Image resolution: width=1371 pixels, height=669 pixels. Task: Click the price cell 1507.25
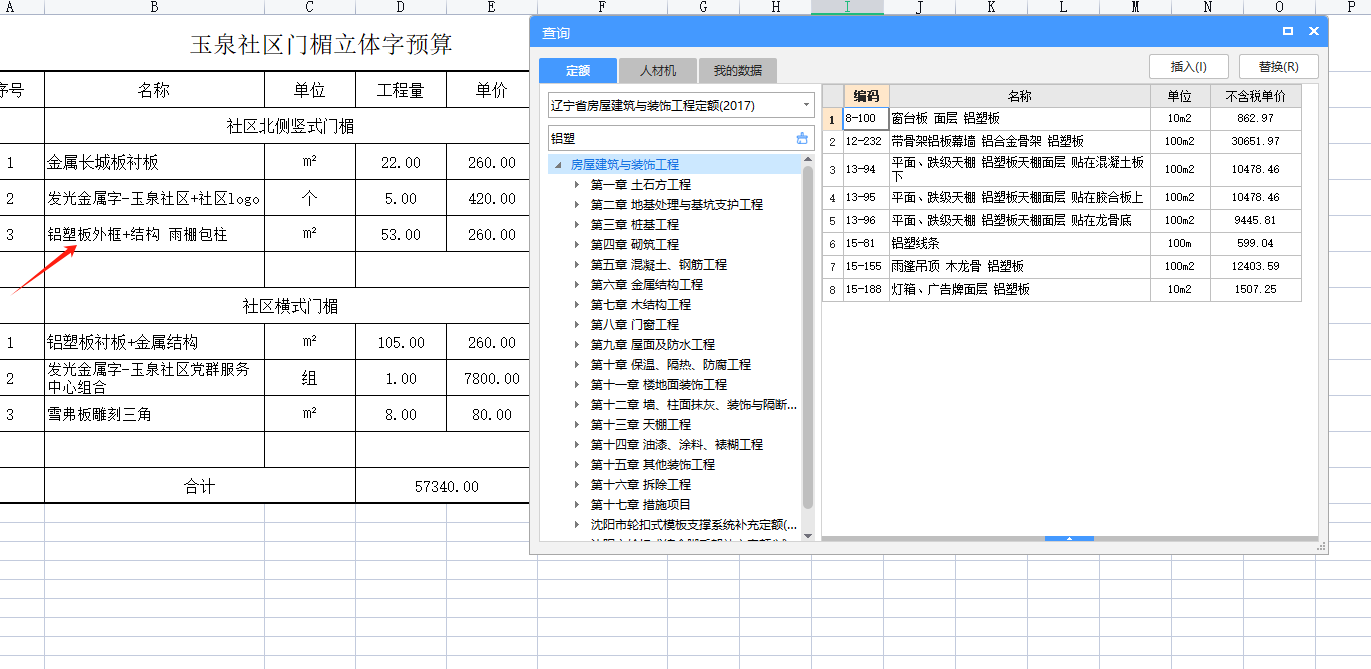pos(1255,289)
